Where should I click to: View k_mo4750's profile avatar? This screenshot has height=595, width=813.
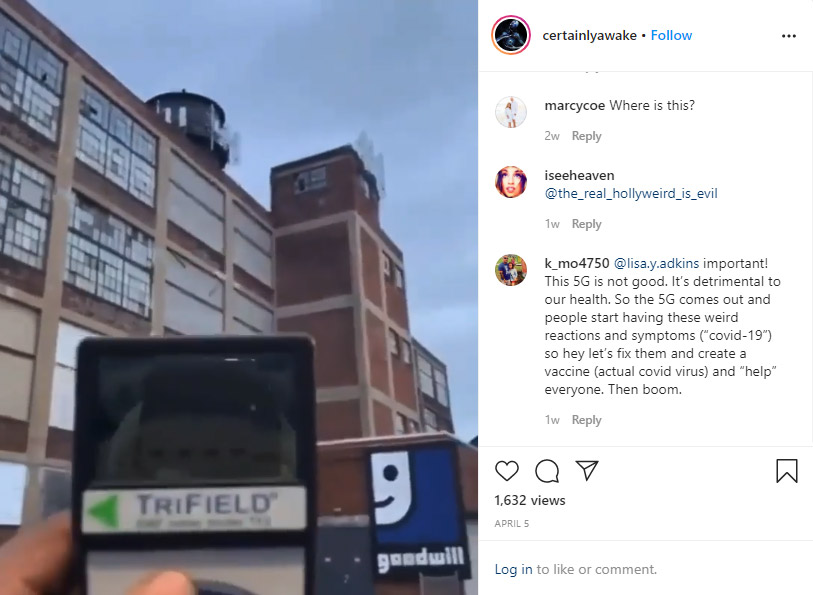pyautogui.click(x=511, y=270)
